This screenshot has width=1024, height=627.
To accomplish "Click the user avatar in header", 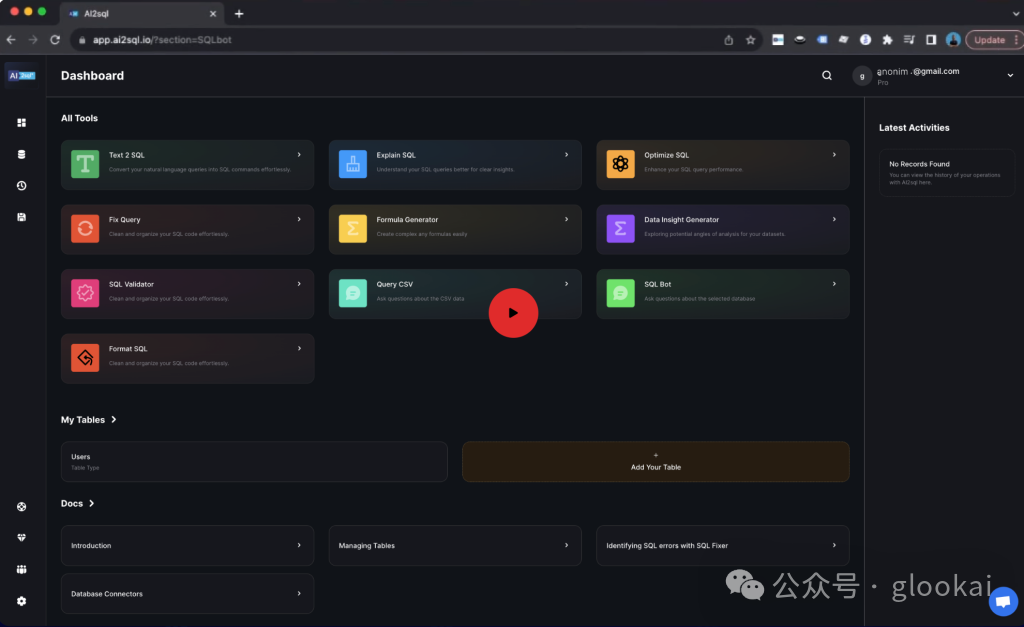I will (x=862, y=76).
